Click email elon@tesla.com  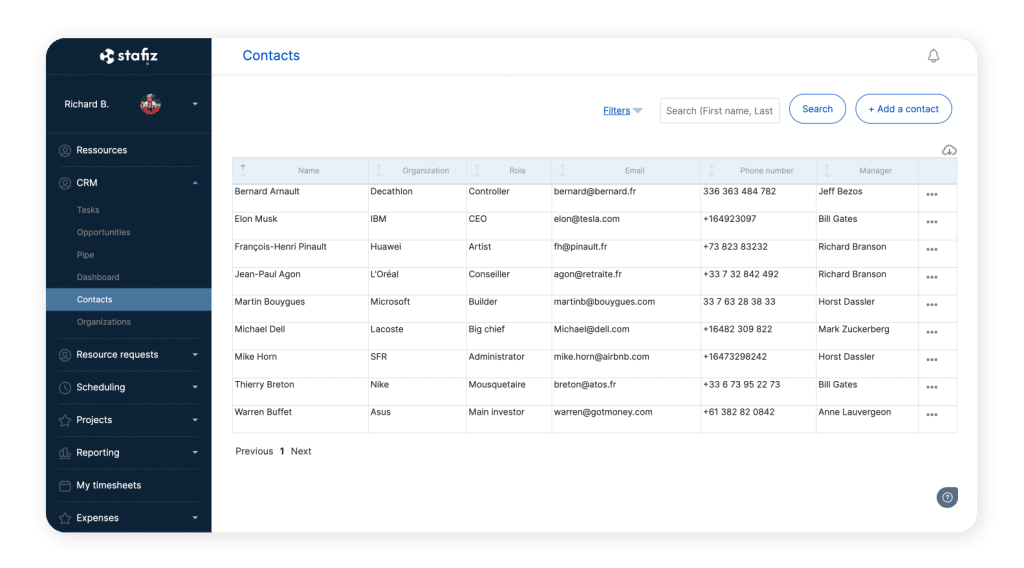[586, 219]
